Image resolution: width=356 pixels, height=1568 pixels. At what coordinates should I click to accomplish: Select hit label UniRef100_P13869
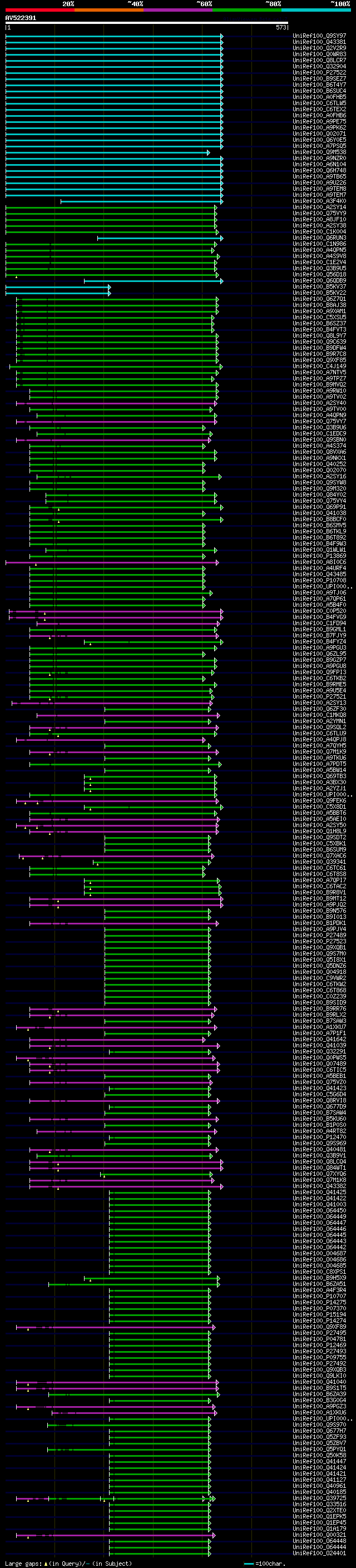319,556
